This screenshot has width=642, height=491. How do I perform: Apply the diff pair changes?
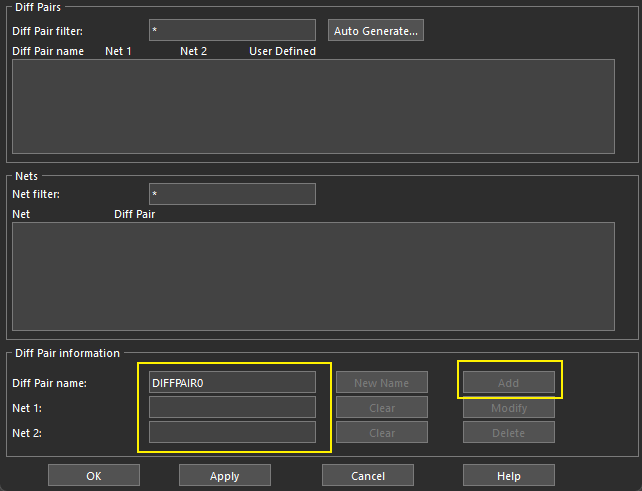tap(225, 476)
